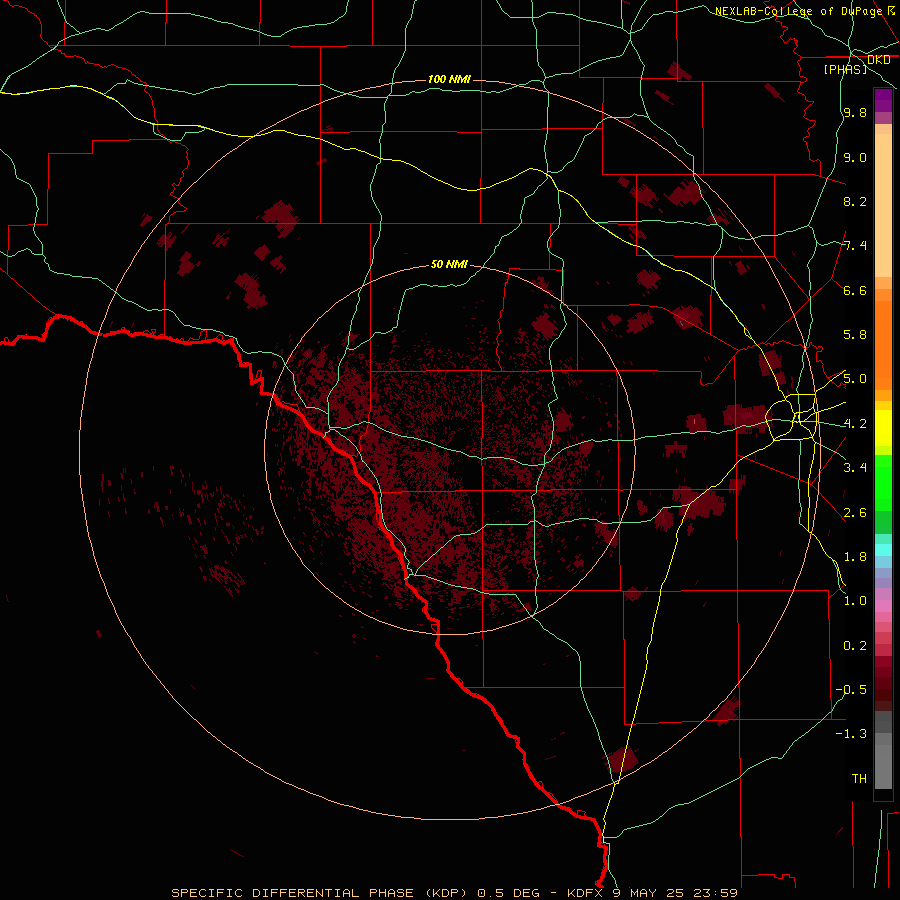Click the 9.8 value on the color scale

pyautogui.click(x=855, y=112)
